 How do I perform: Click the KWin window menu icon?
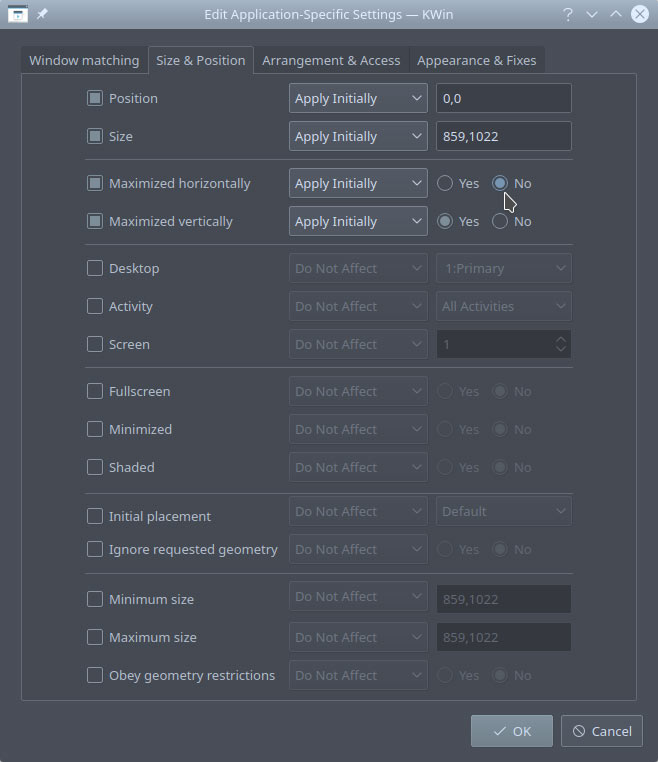tap(17, 15)
